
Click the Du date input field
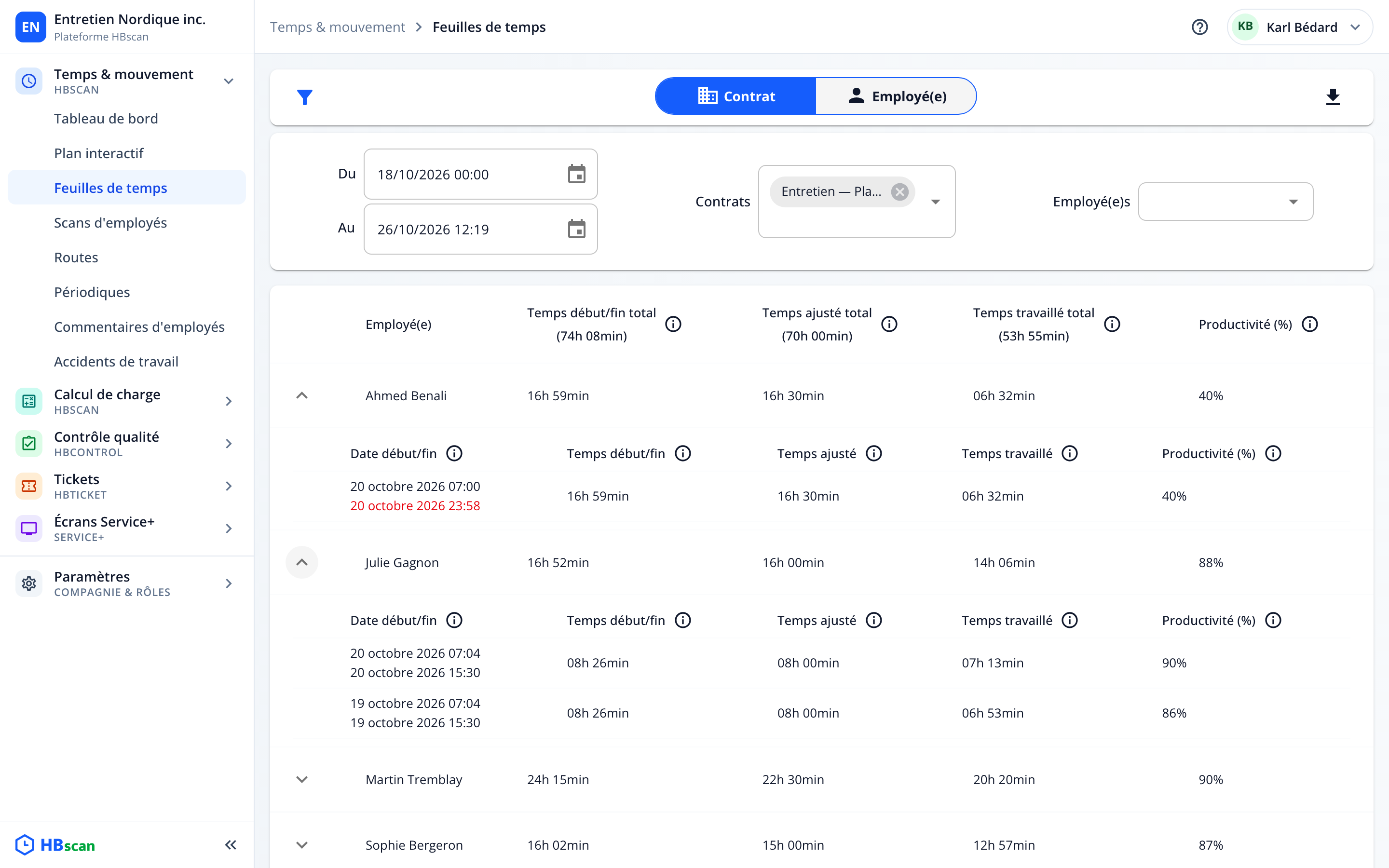480,174
